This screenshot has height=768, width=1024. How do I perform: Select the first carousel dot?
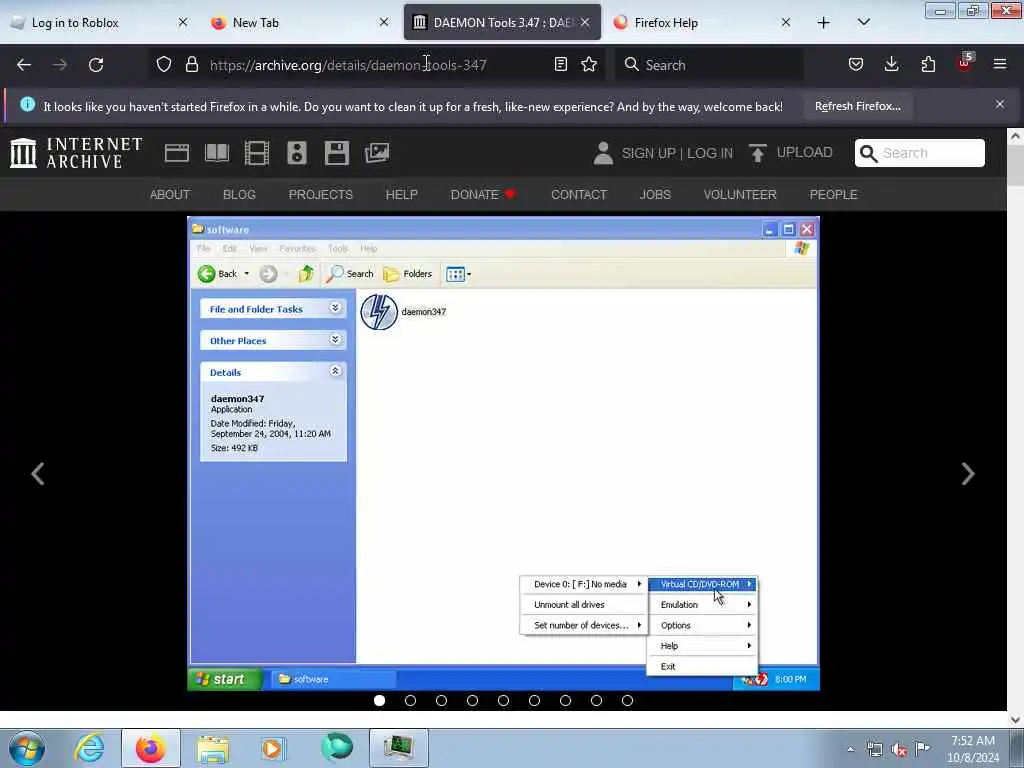click(x=379, y=700)
